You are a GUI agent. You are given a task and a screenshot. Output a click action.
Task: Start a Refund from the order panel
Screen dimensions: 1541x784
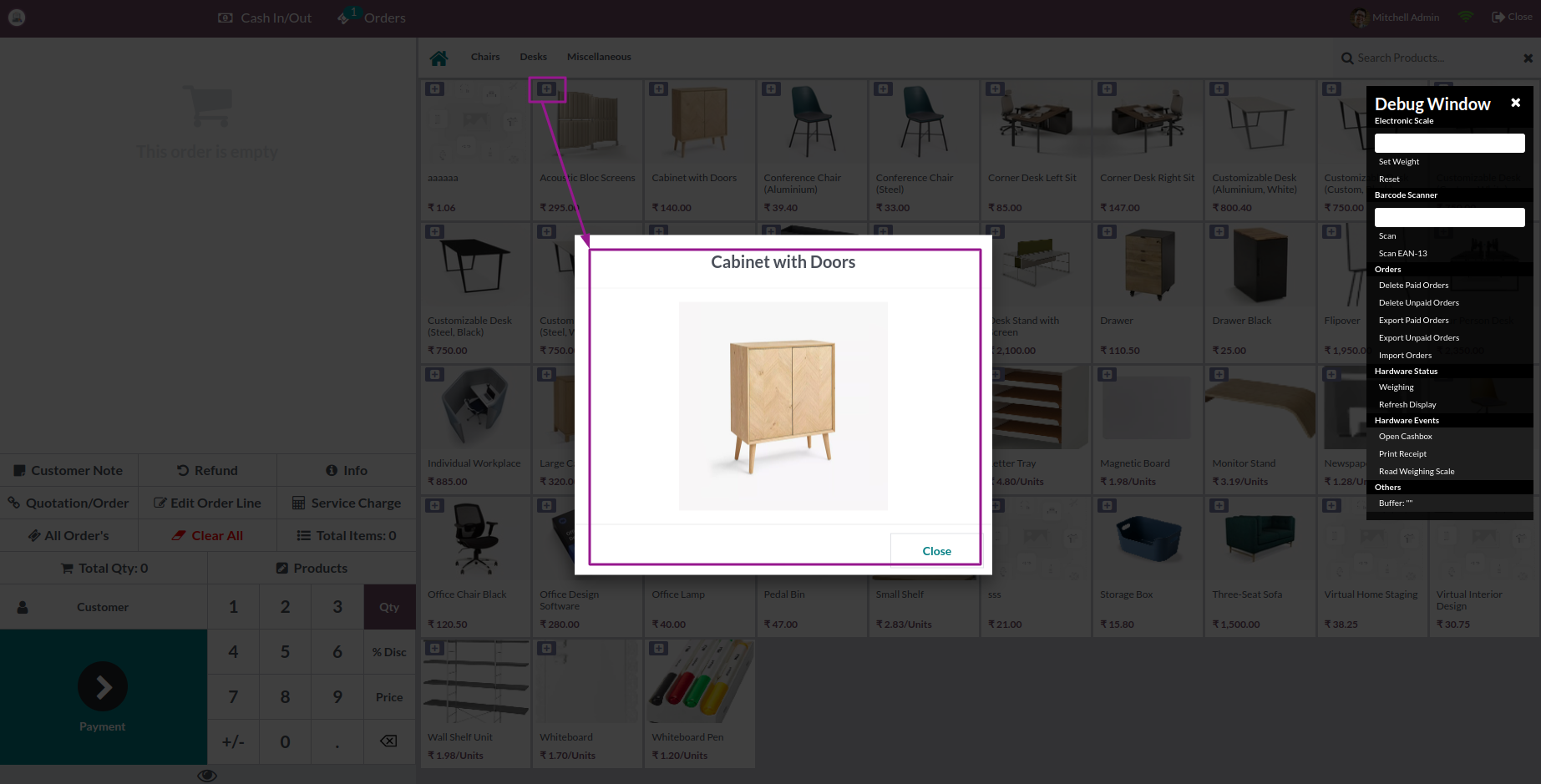[x=207, y=470]
